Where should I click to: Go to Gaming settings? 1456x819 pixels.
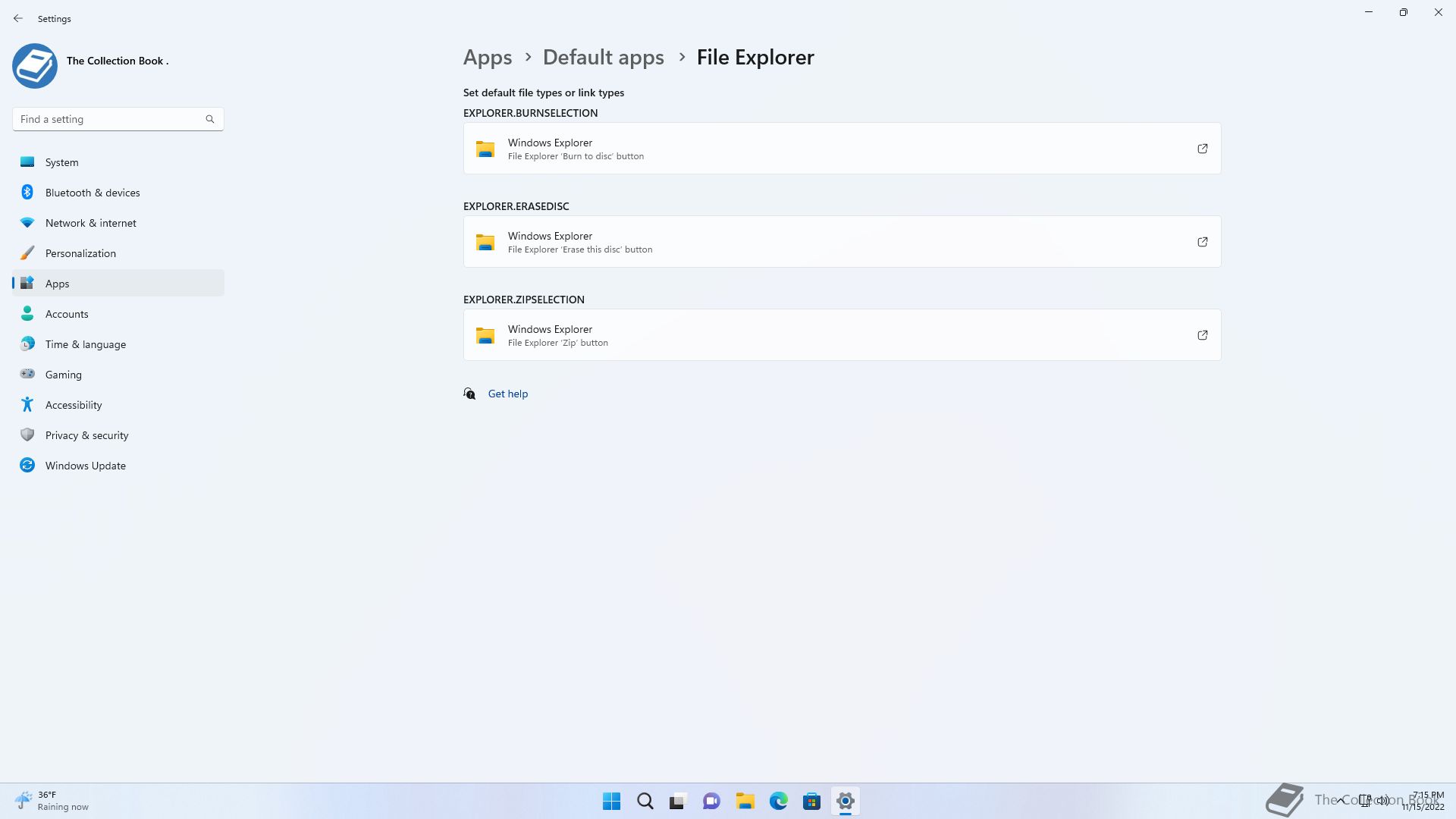[118, 375]
